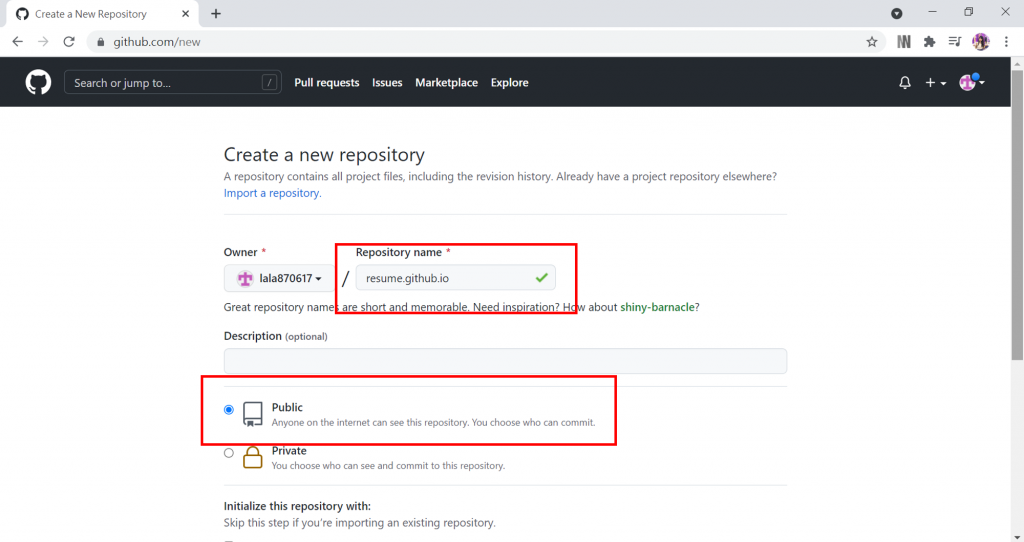Go back with browser back arrow
This screenshot has width=1024, height=542.
tap(18, 42)
